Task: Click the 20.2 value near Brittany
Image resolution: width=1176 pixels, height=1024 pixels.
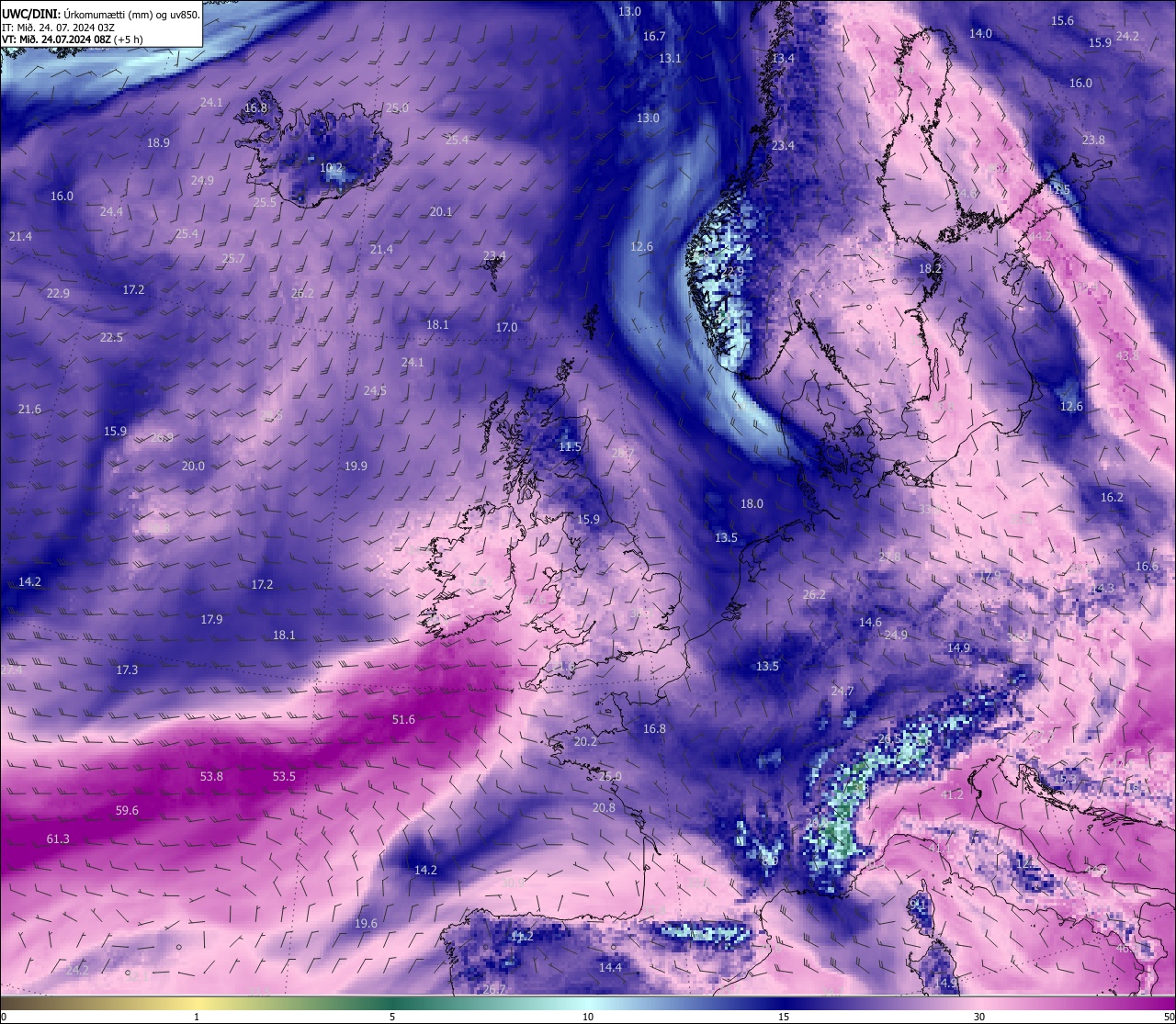Action: [x=585, y=741]
